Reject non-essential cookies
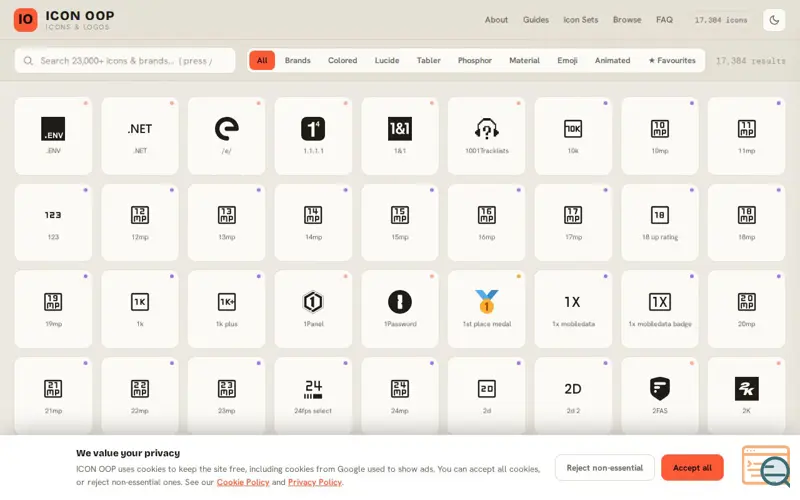Viewport: 800px width, 500px height. pyautogui.click(x=605, y=467)
